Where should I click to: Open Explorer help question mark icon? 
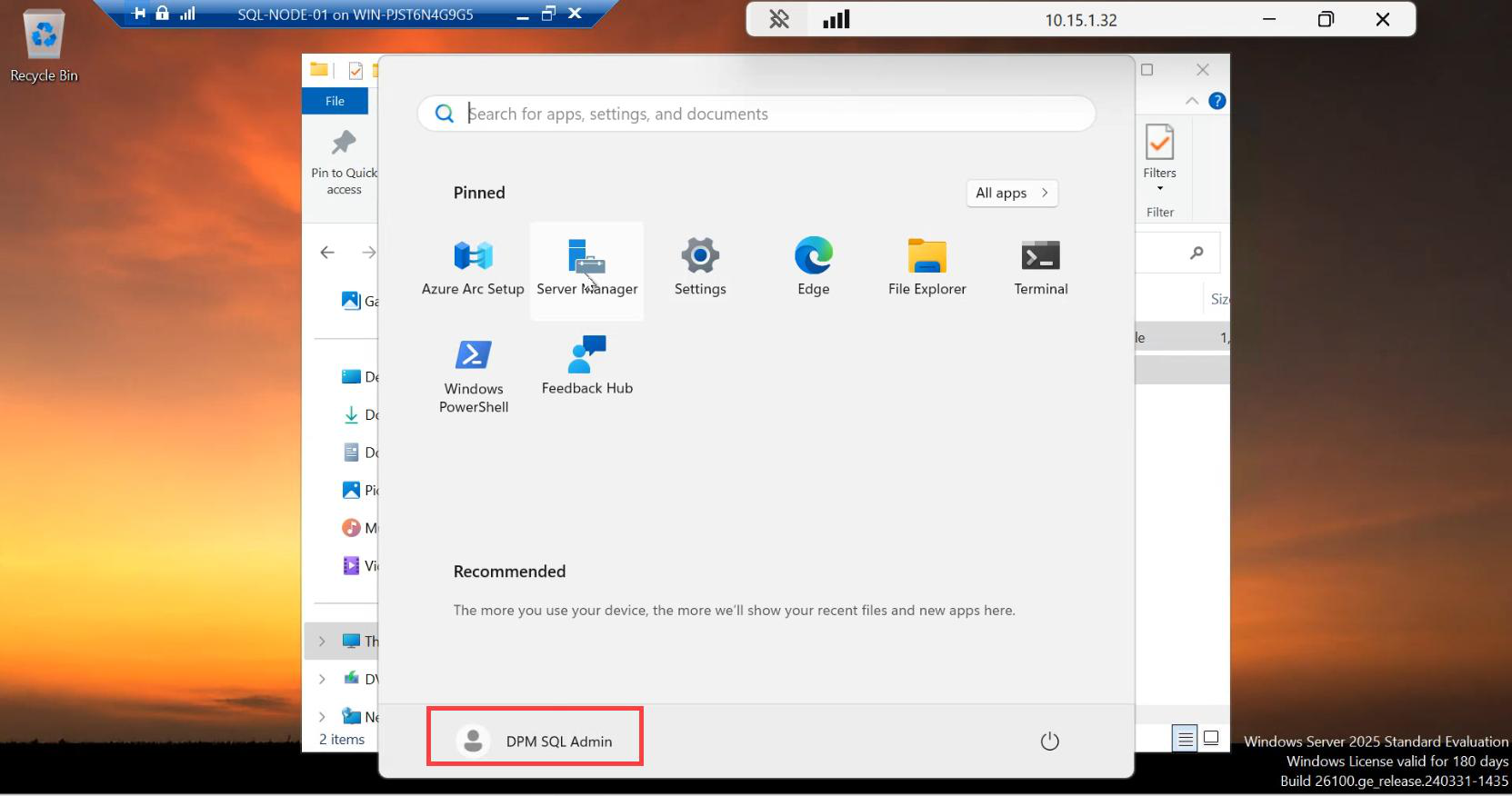pyautogui.click(x=1217, y=101)
